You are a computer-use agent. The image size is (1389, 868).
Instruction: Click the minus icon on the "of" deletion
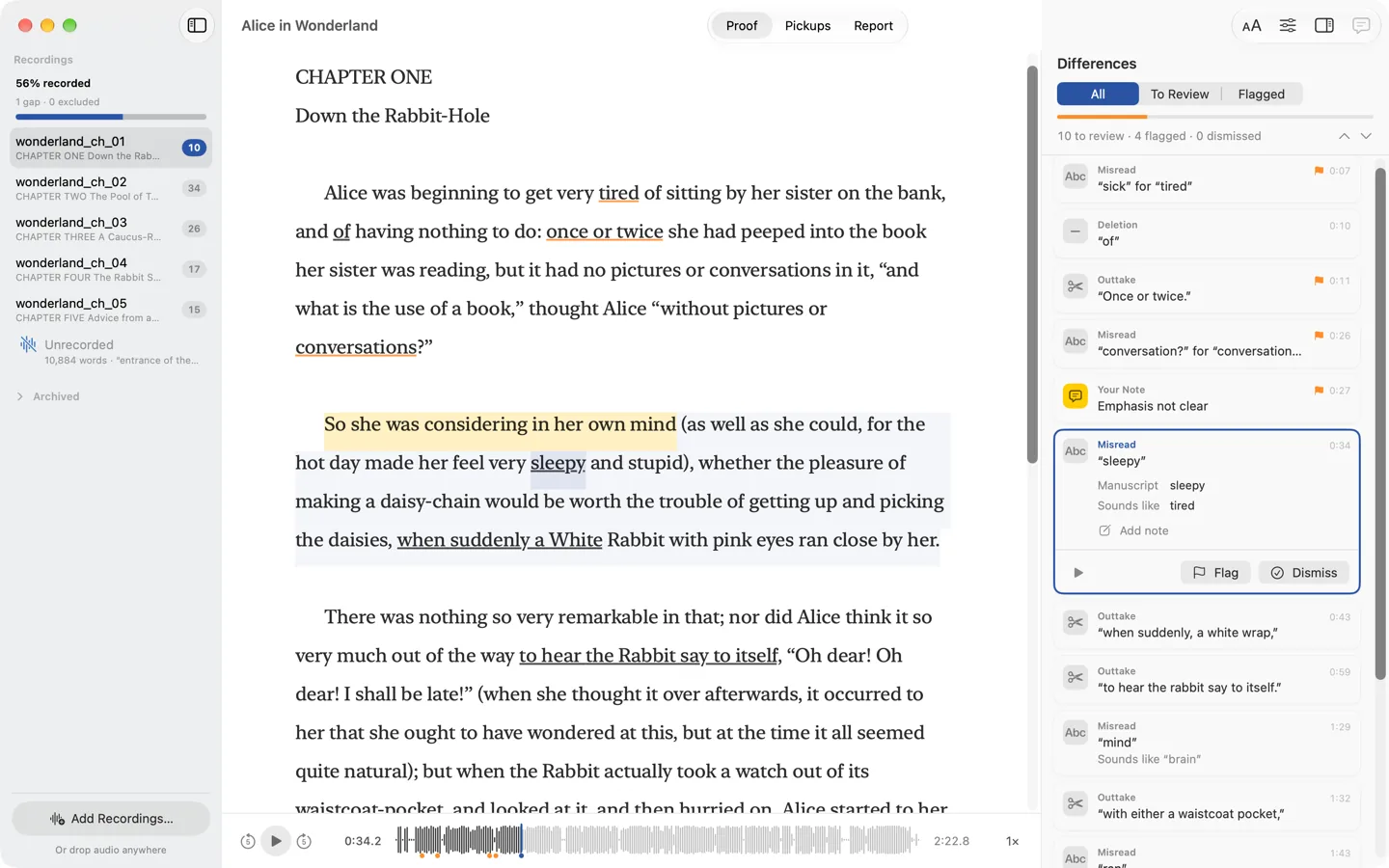coord(1076,231)
